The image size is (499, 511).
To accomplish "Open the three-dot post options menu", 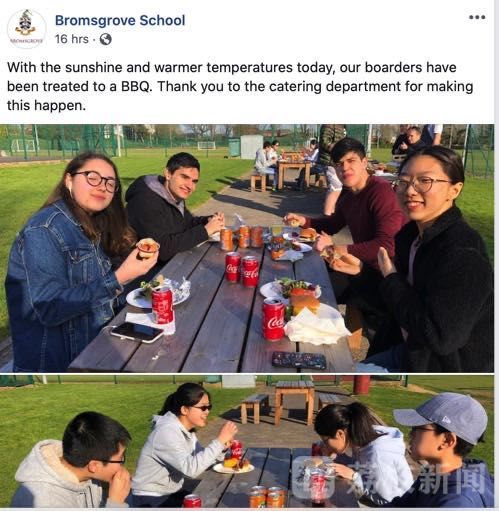I will pos(477,17).
